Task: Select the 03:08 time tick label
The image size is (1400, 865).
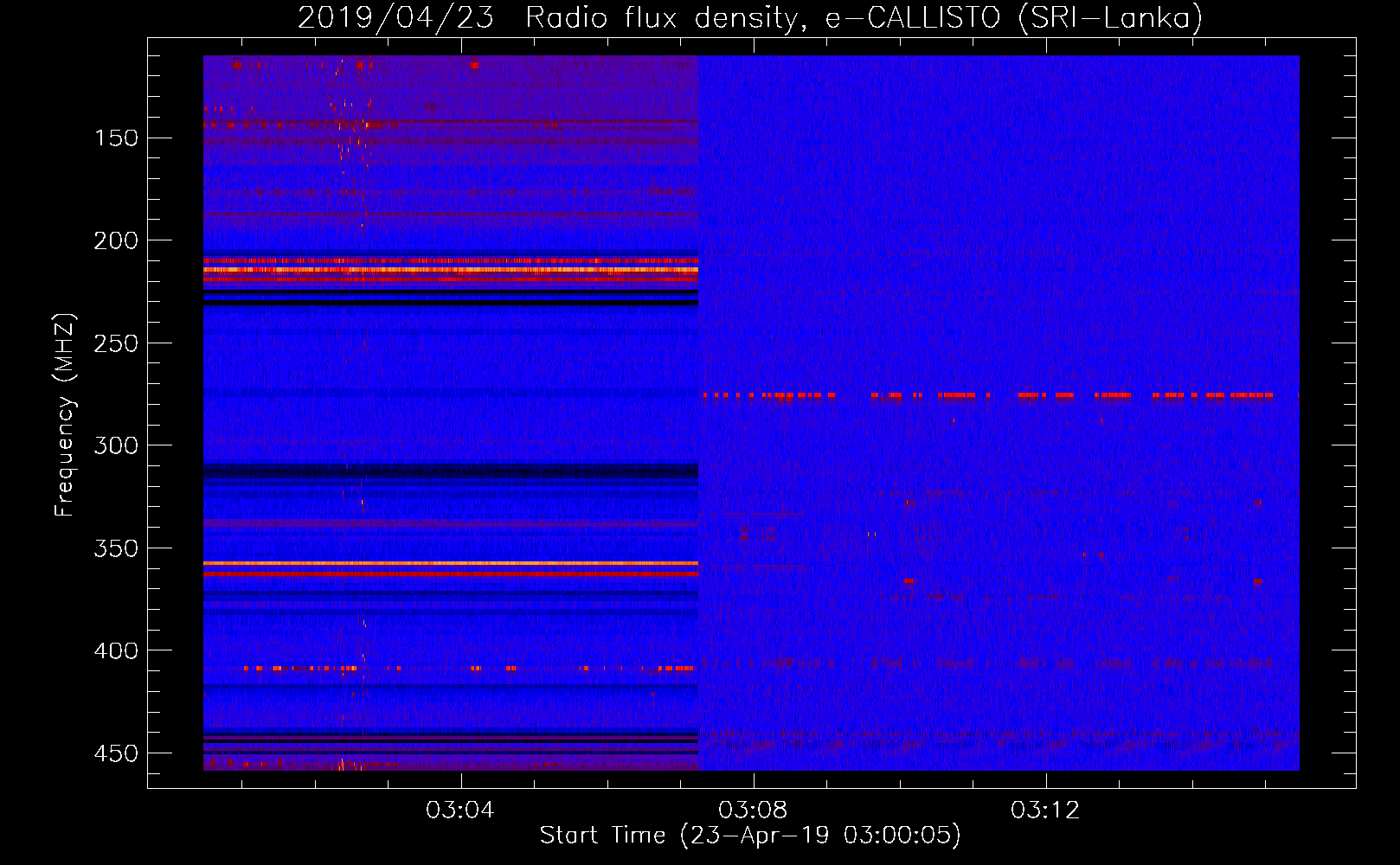Action: [x=754, y=811]
